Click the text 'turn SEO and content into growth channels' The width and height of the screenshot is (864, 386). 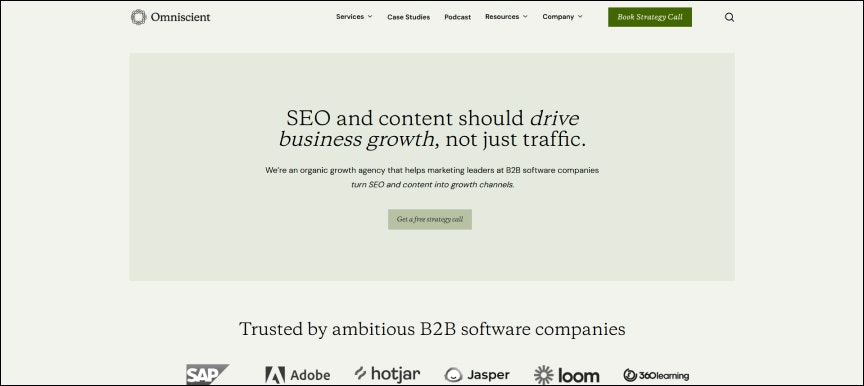point(433,185)
